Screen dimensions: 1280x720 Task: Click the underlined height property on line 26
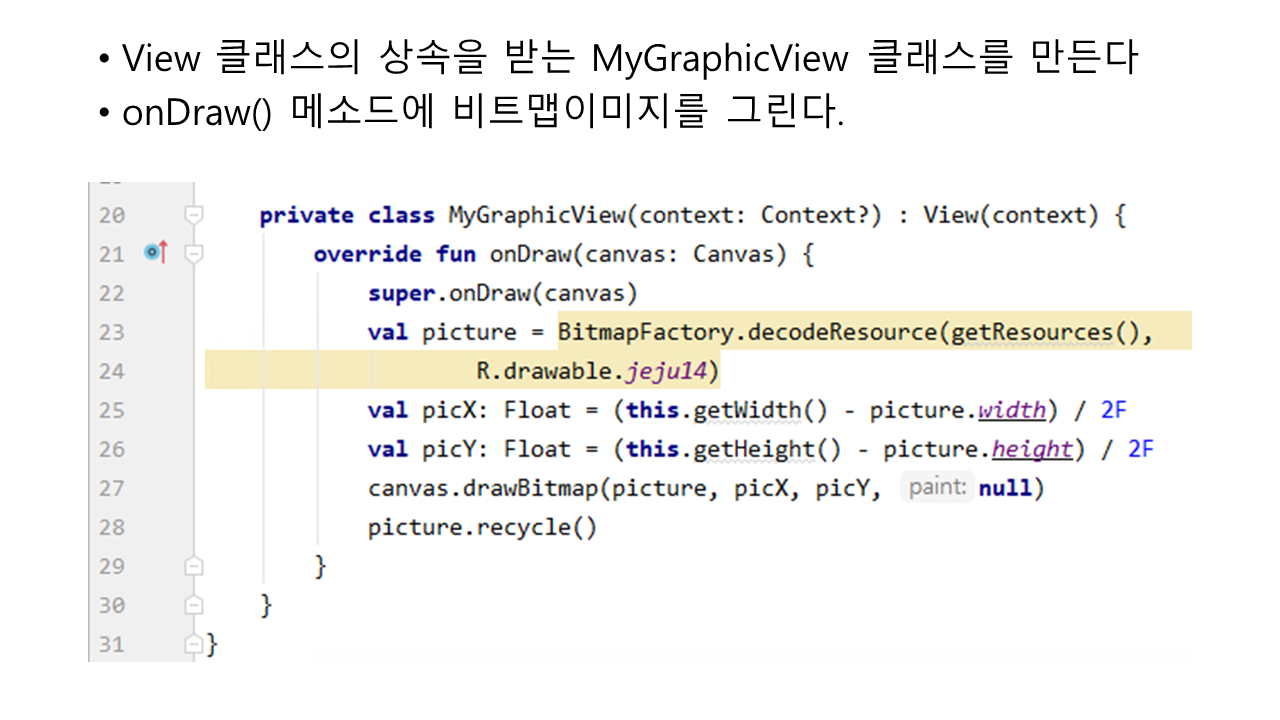click(1032, 449)
